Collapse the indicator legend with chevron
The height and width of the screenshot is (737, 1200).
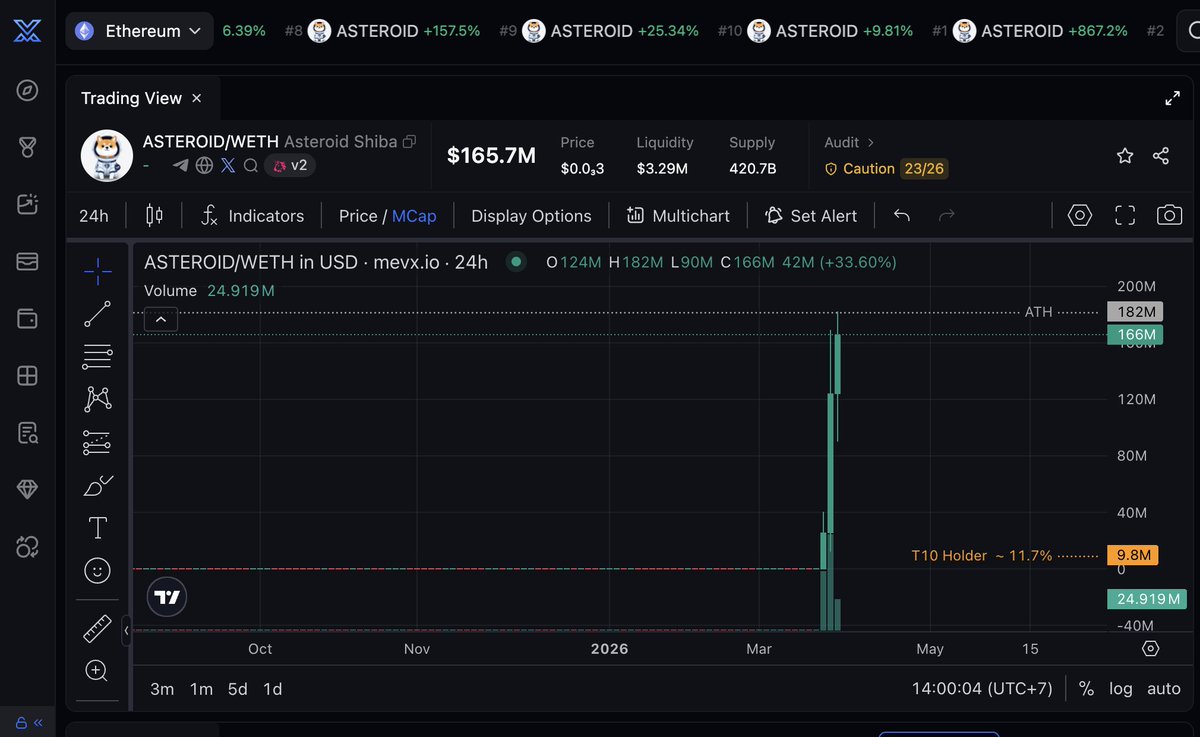(x=161, y=319)
